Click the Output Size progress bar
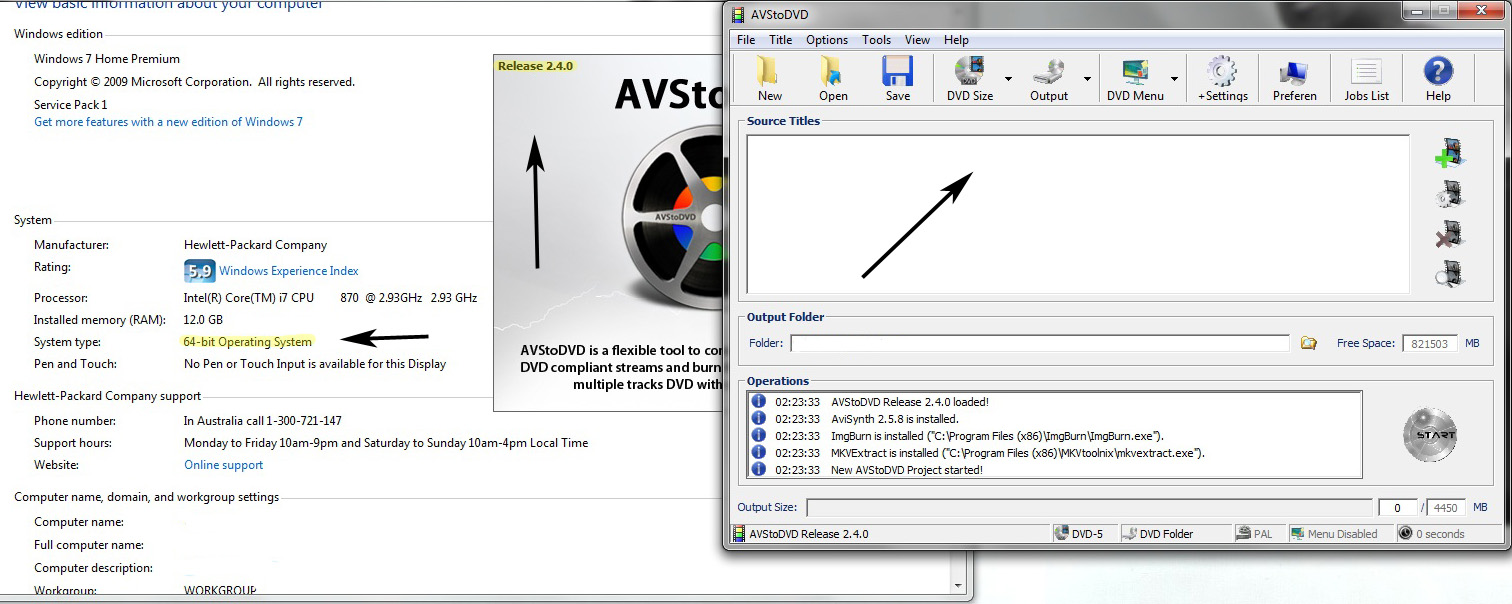Image resolution: width=1512 pixels, height=604 pixels. point(1089,508)
